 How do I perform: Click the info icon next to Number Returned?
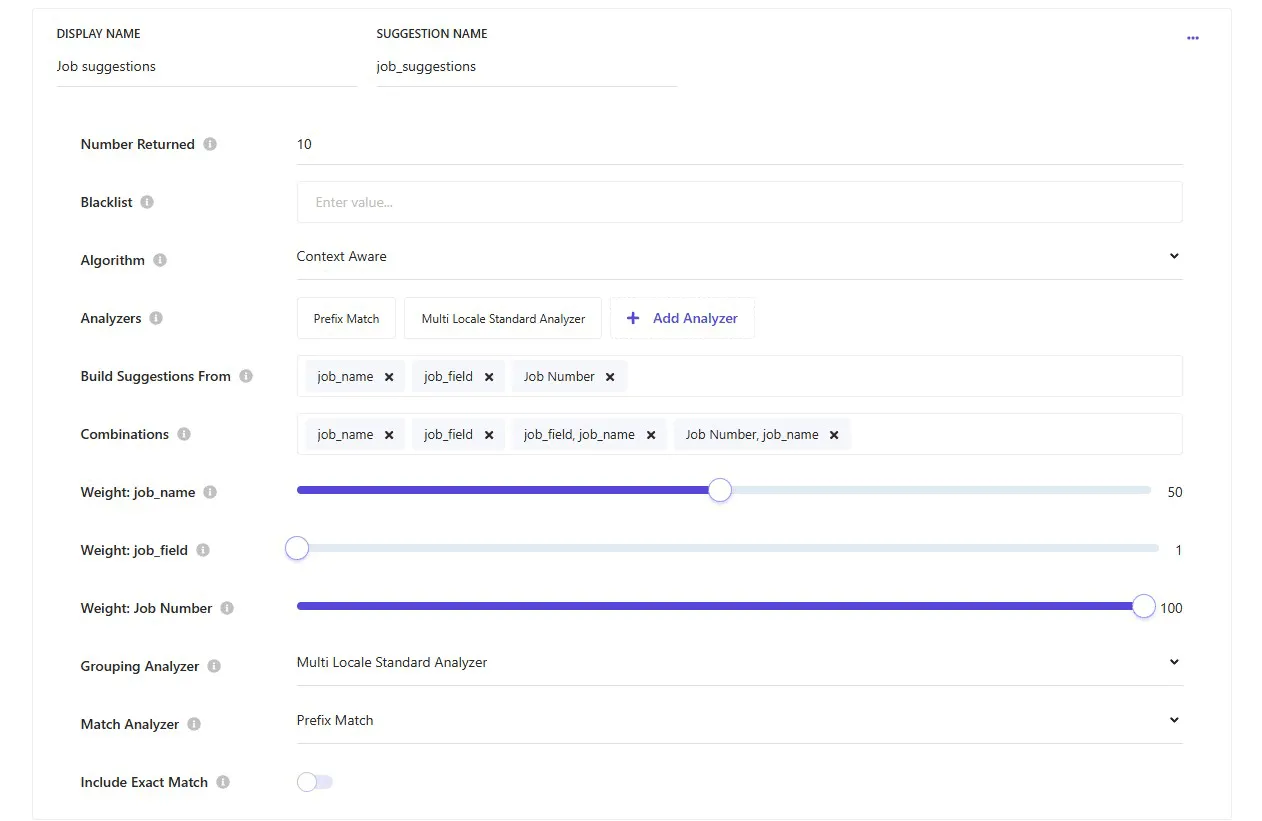click(209, 144)
